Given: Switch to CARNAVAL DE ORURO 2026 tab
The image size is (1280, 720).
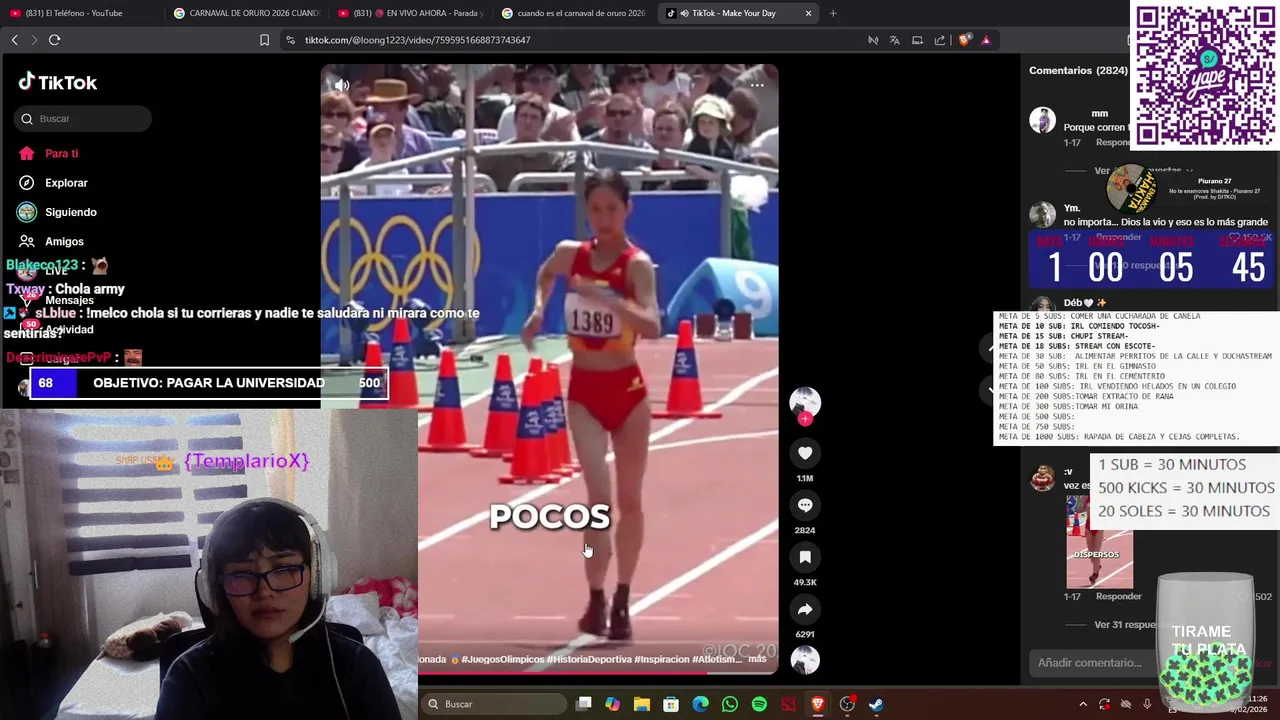Looking at the screenshot, I should point(246,13).
